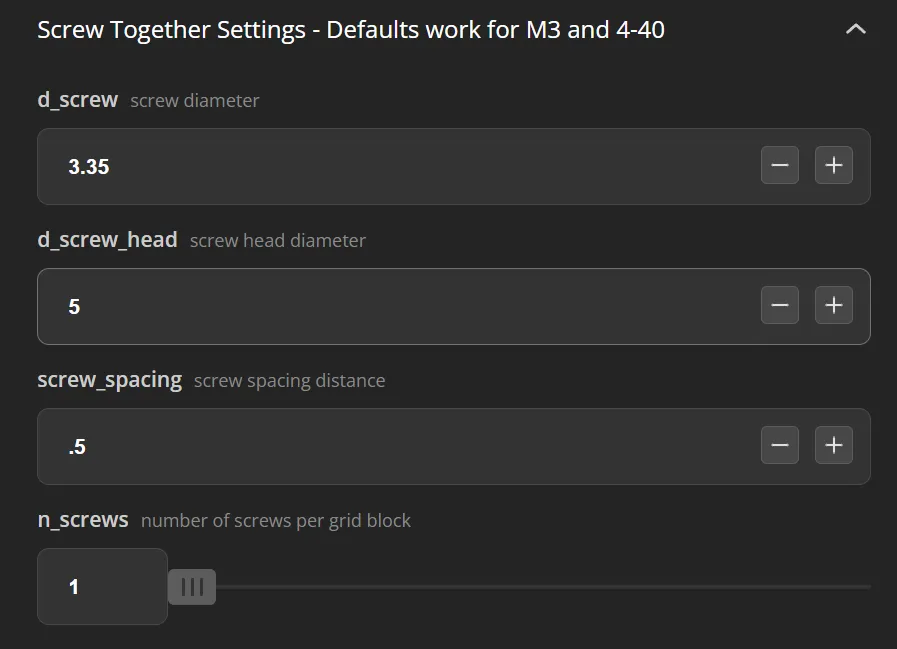Click the Screw Together Settings header title
This screenshot has height=649, width=897.
coord(351,30)
